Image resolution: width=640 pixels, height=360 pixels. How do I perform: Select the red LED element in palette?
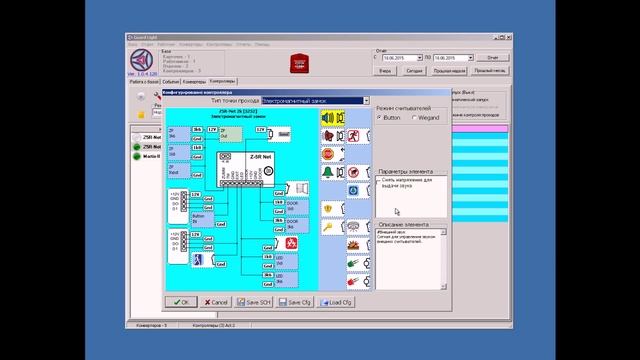coord(358,281)
